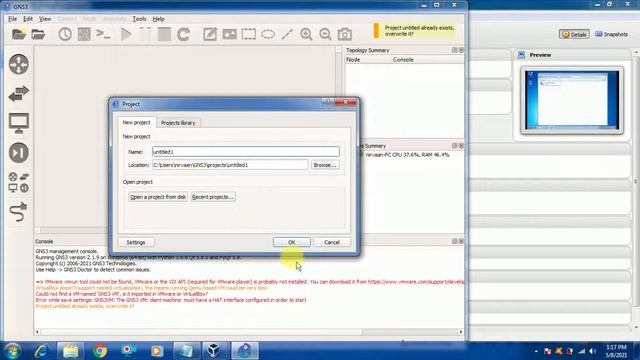
Task: Click the server nirvaan-PC CPU usage row
Action: [x=408, y=155]
